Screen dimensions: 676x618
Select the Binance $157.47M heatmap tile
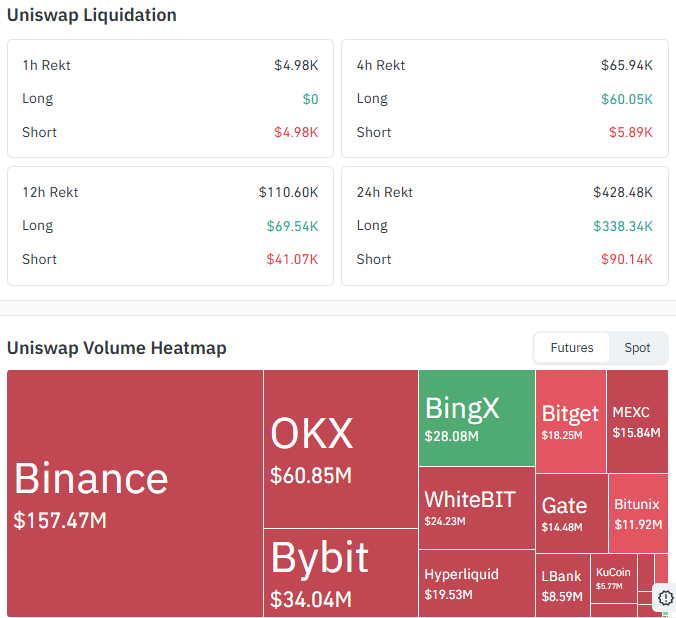click(135, 493)
